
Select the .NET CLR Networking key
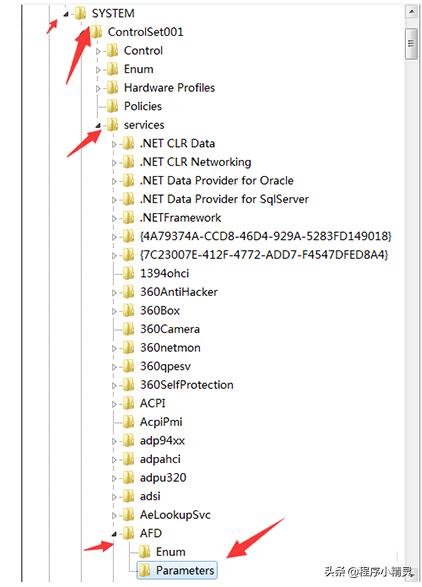pyautogui.click(x=195, y=162)
